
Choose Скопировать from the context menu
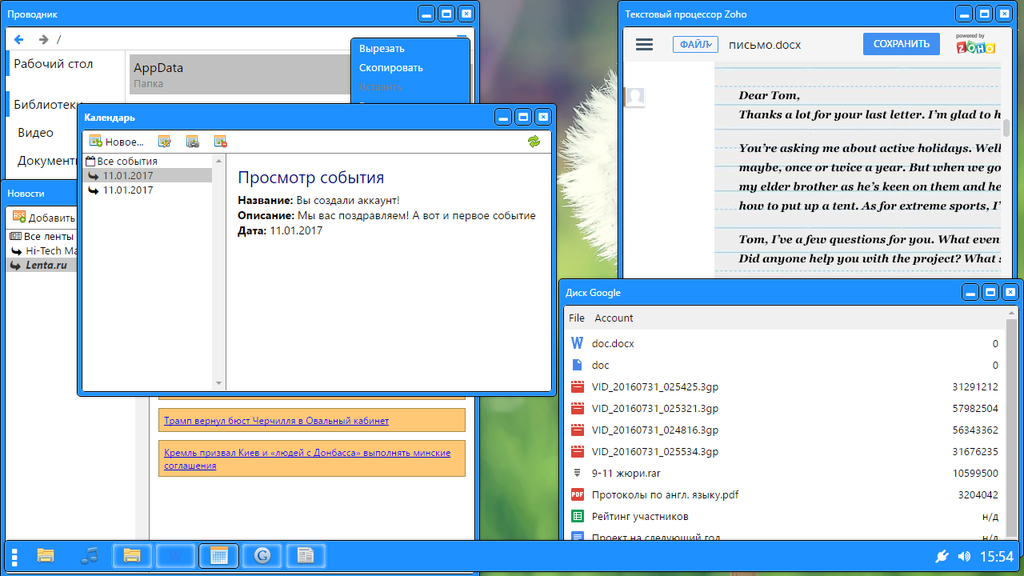pos(391,68)
